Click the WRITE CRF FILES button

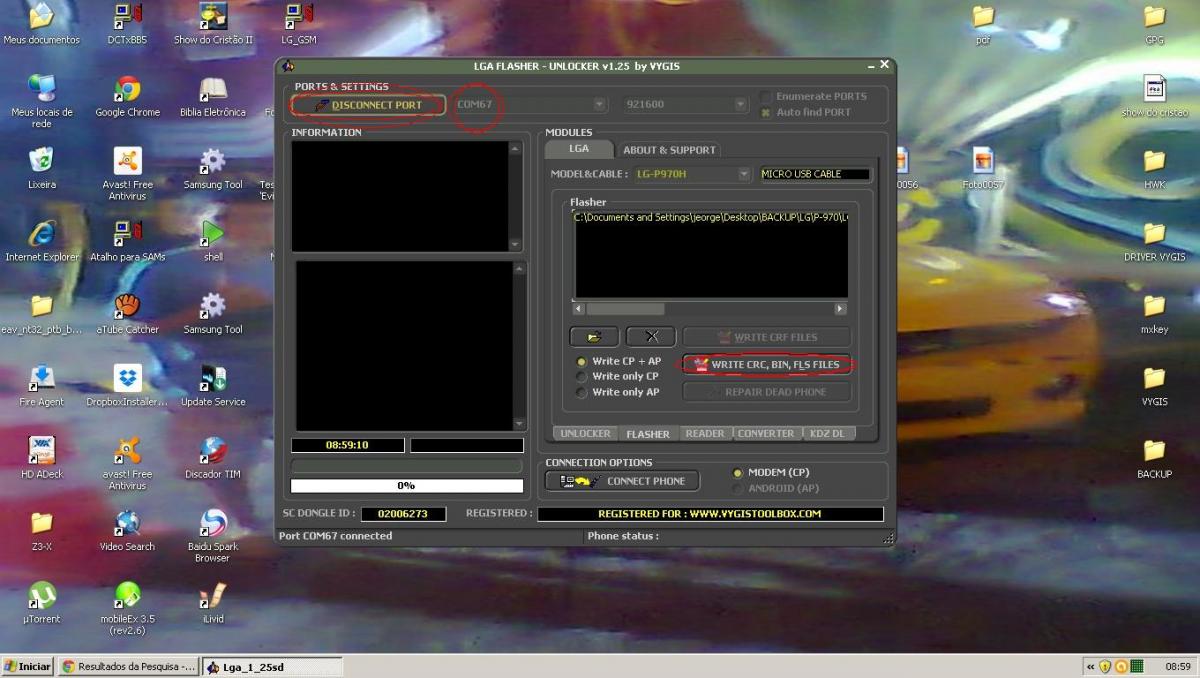pos(767,337)
